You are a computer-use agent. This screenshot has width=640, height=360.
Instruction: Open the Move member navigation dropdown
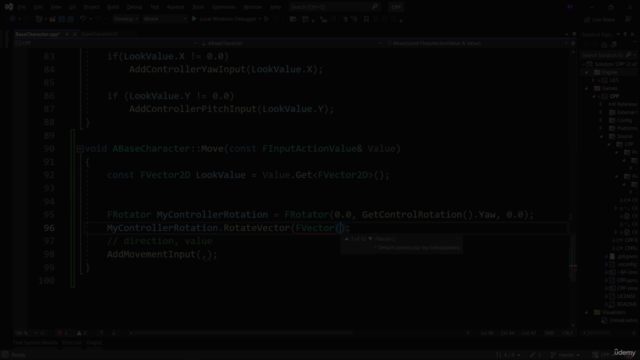point(476,43)
